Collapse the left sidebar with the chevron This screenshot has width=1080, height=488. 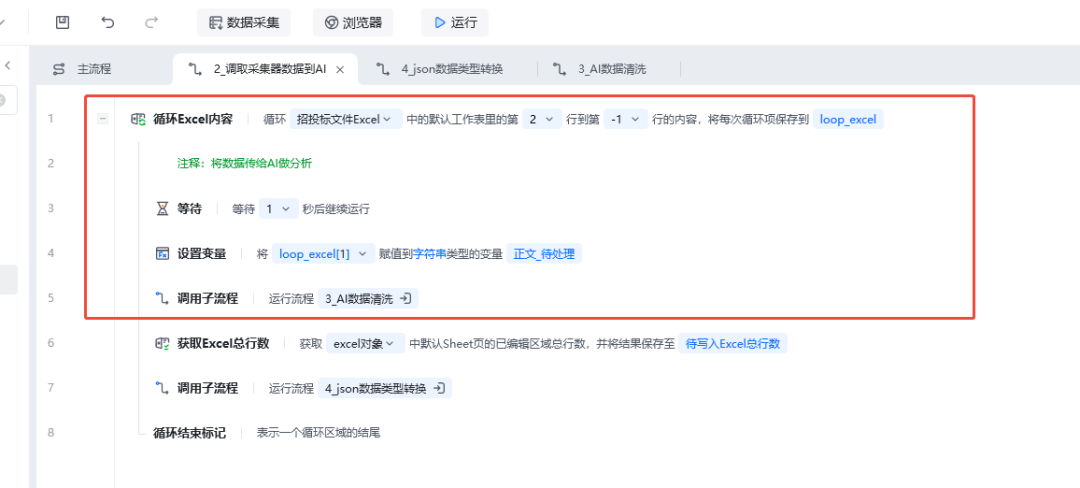8,65
